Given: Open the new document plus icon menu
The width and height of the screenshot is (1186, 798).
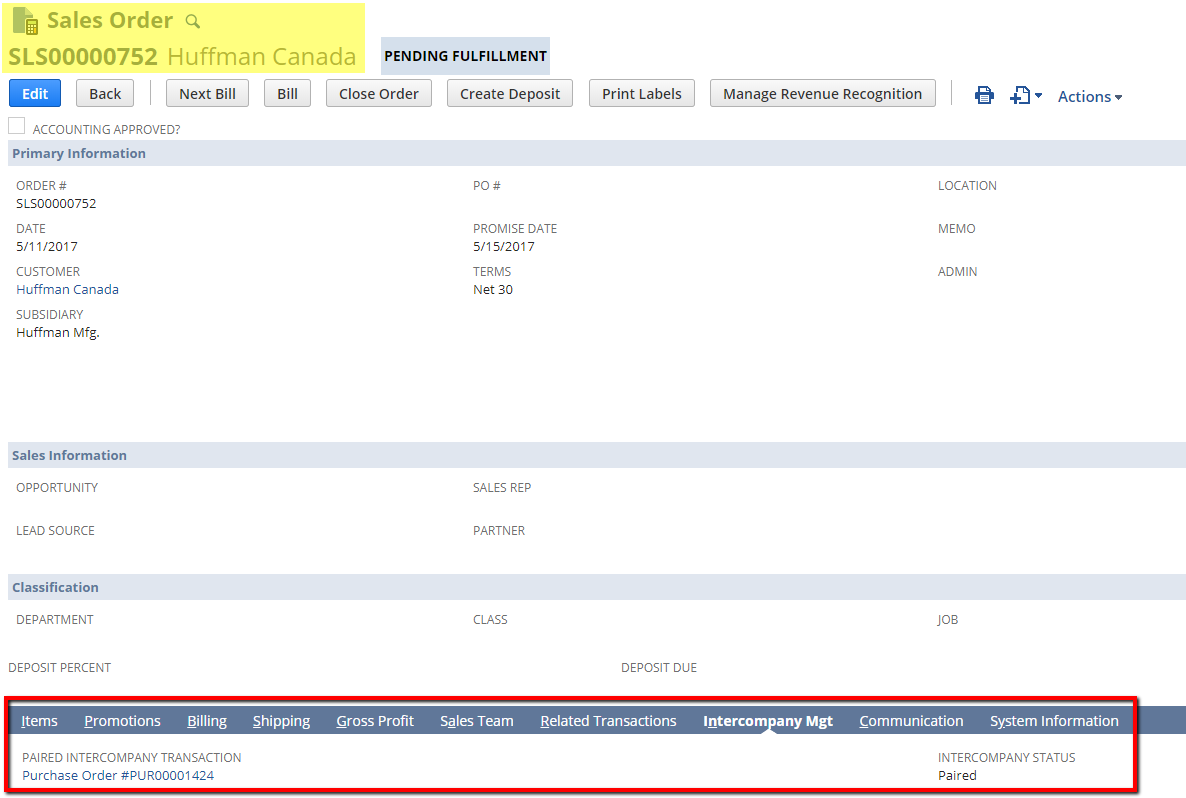Looking at the screenshot, I should click(1025, 95).
